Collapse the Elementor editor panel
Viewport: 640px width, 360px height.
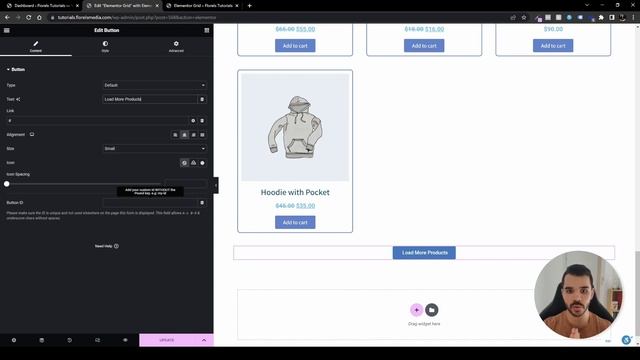216,185
